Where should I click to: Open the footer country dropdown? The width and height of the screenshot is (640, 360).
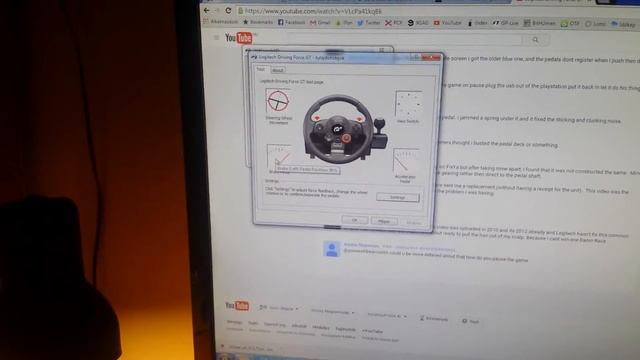point(333,311)
